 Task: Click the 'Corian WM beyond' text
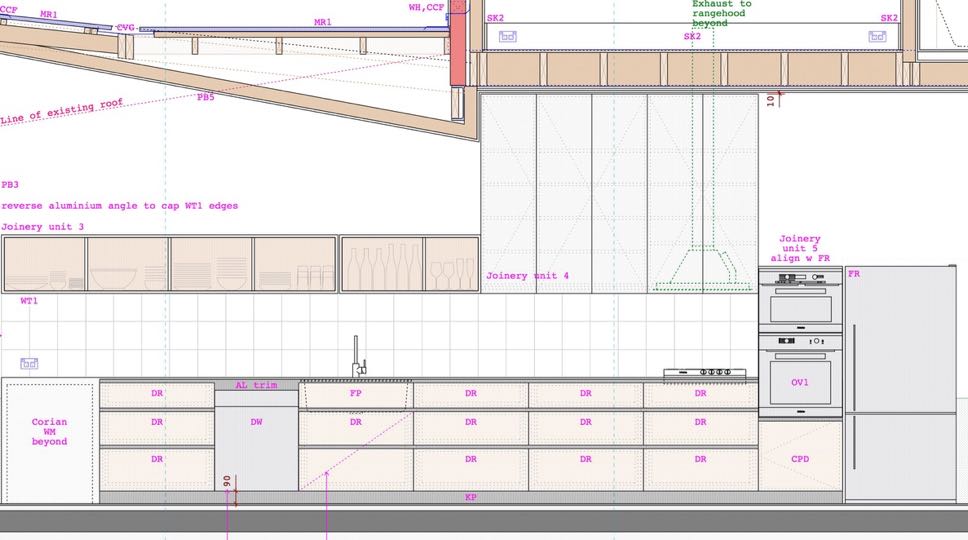49,431
